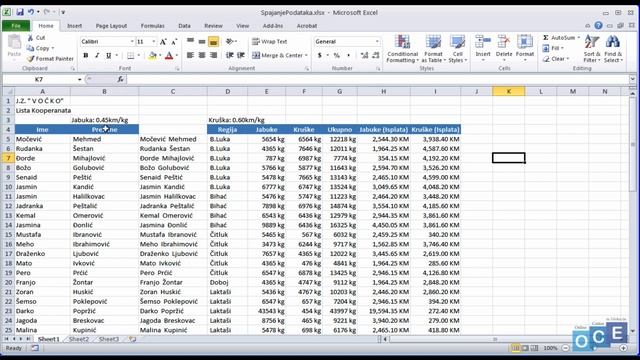Align text right
Viewport: 640px width, 360px height.
[213, 55]
